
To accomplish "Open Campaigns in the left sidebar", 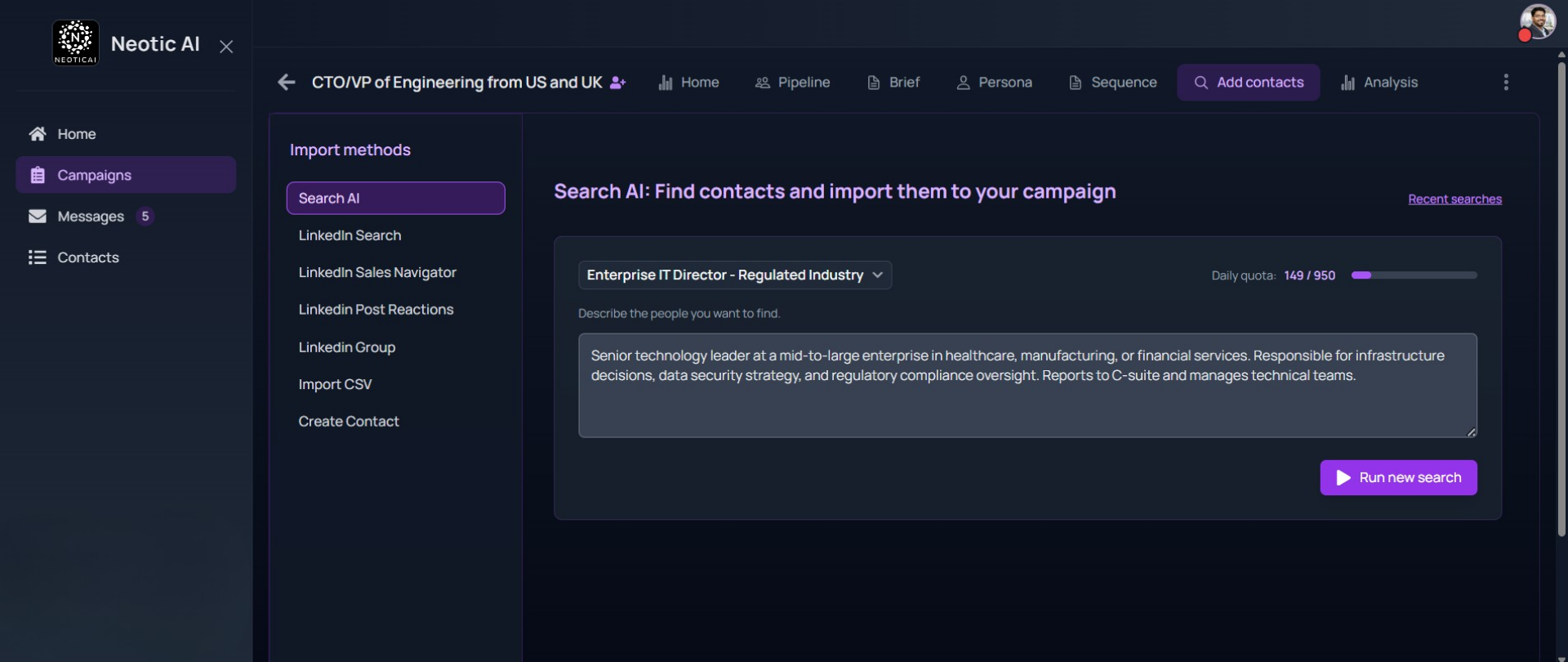I will (126, 175).
